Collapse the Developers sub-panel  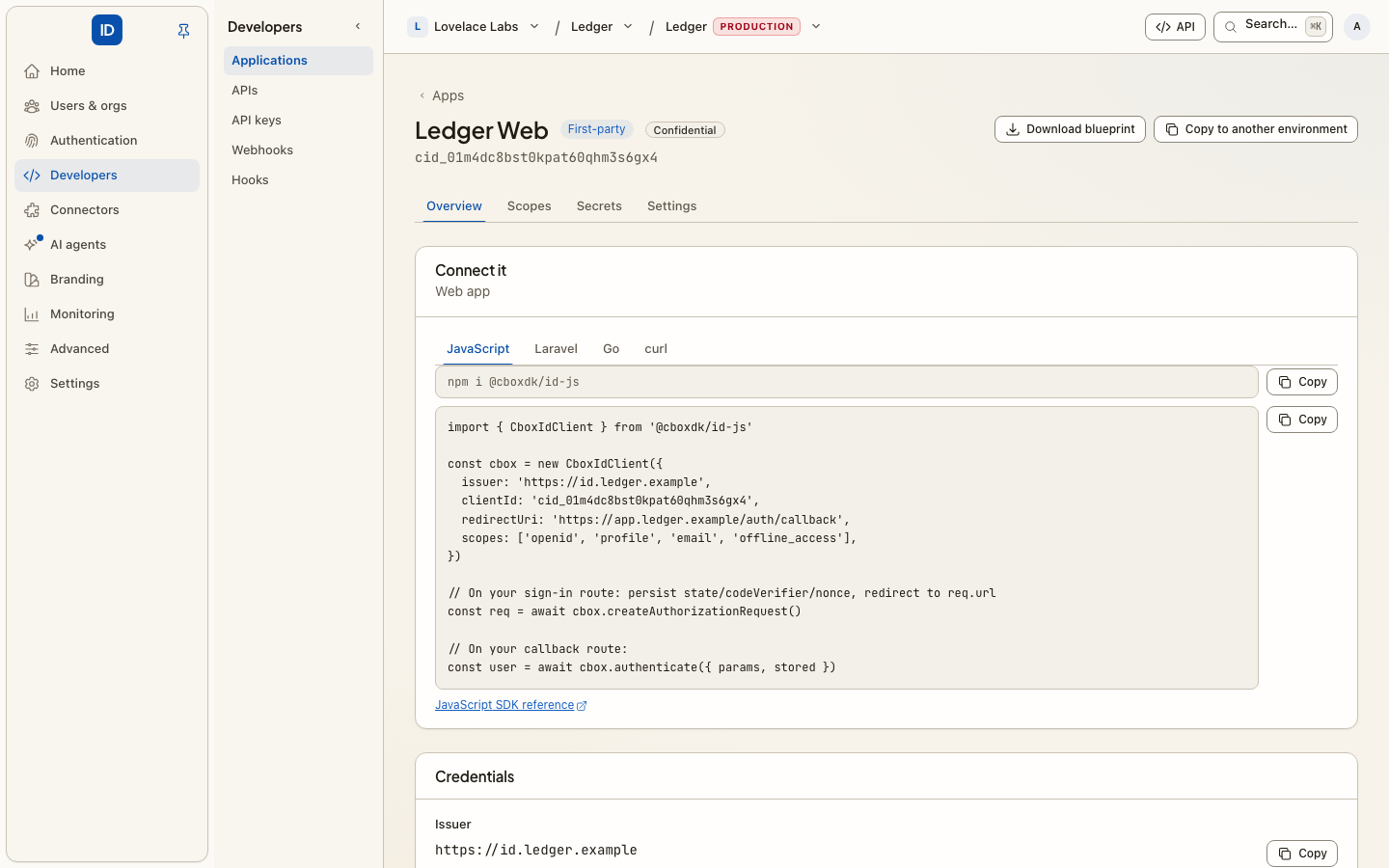coord(358,27)
